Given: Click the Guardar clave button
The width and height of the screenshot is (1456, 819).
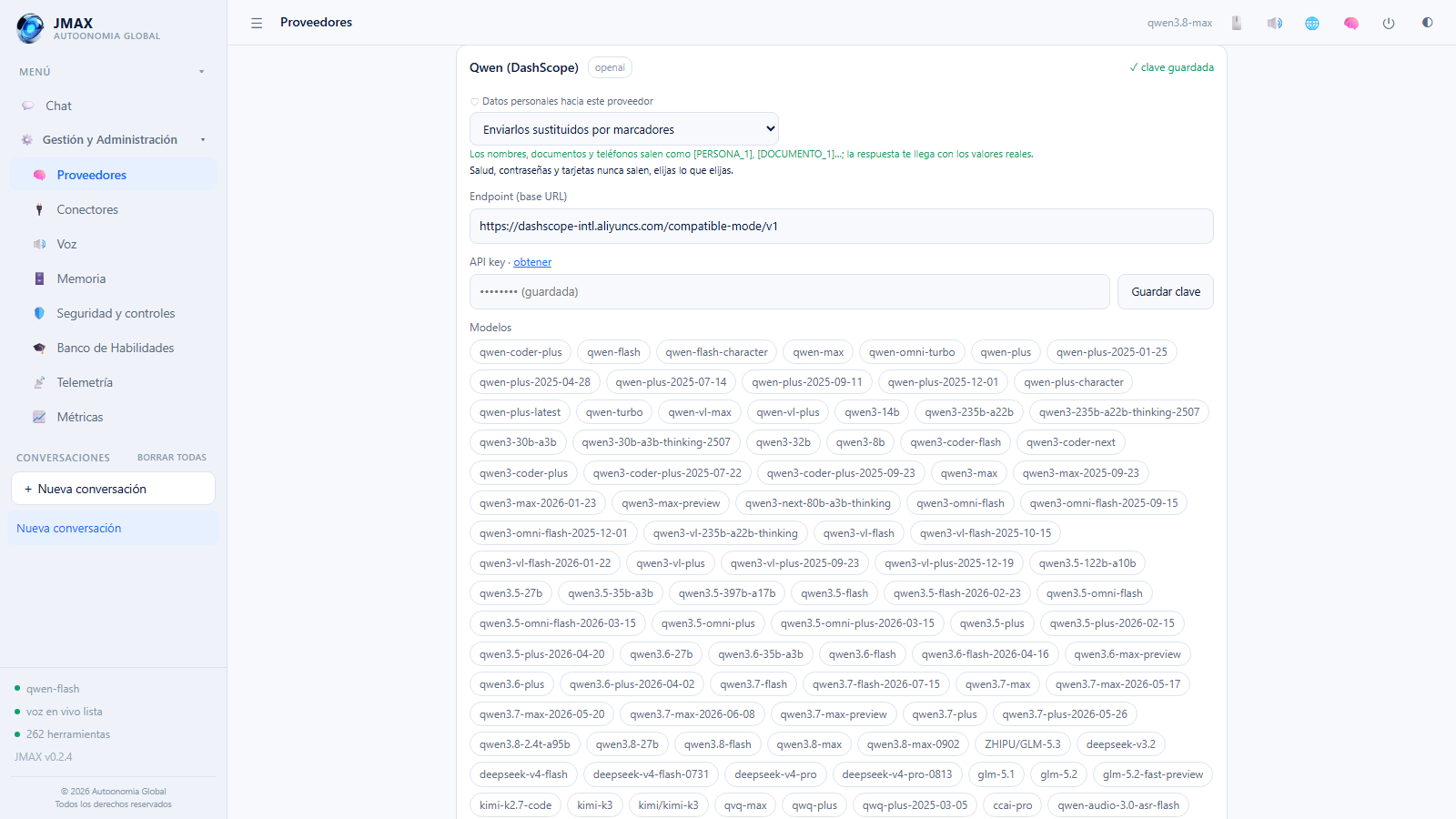Looking at the screenshot, I should tap(1166, 292).
